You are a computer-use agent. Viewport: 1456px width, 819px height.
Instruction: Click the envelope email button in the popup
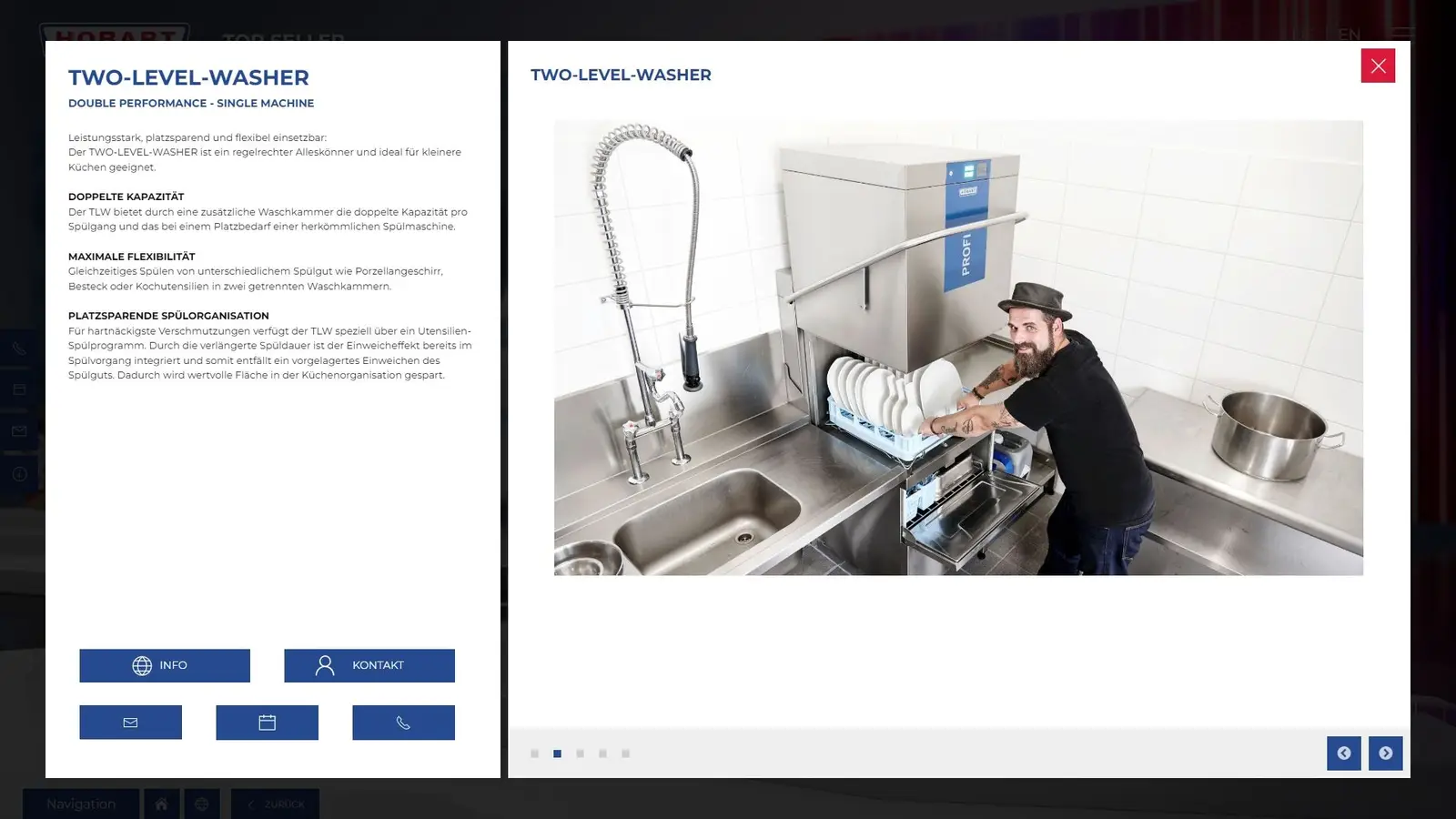[130, 723]
